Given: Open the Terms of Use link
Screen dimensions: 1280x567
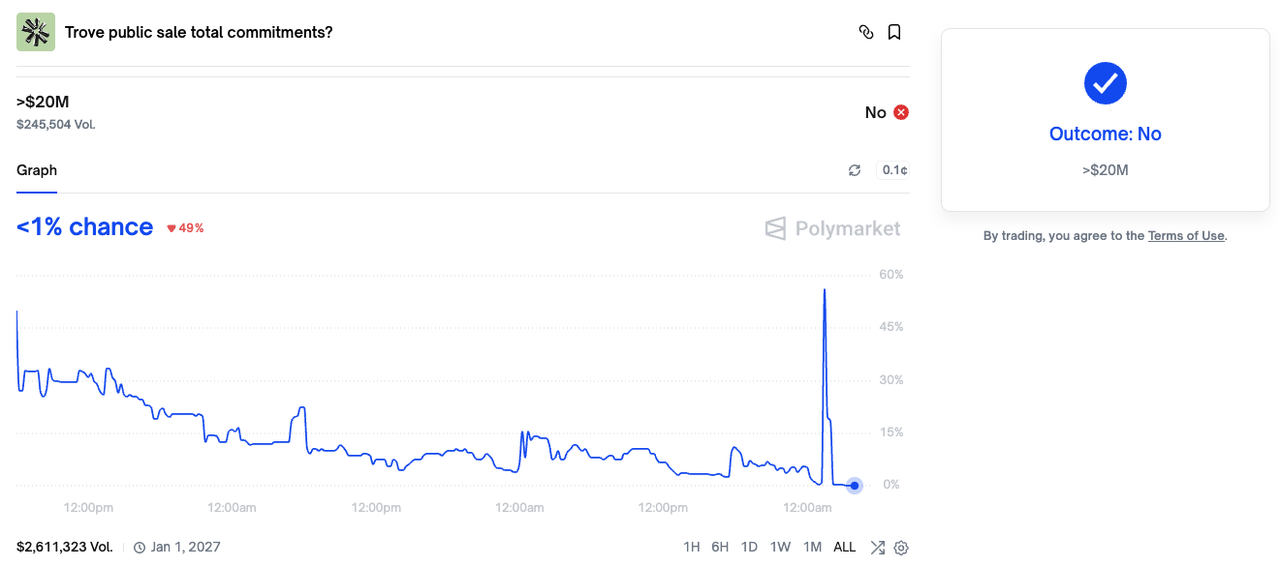Looking at the screenshot, I should pyautogui.click(x=1185, y=236).
